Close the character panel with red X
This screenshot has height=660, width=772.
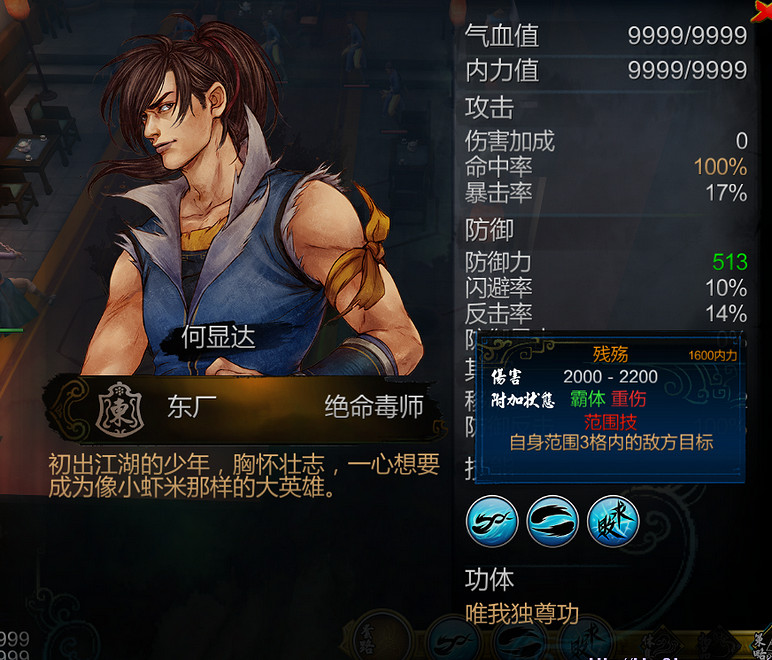click(x=761, y=11)
